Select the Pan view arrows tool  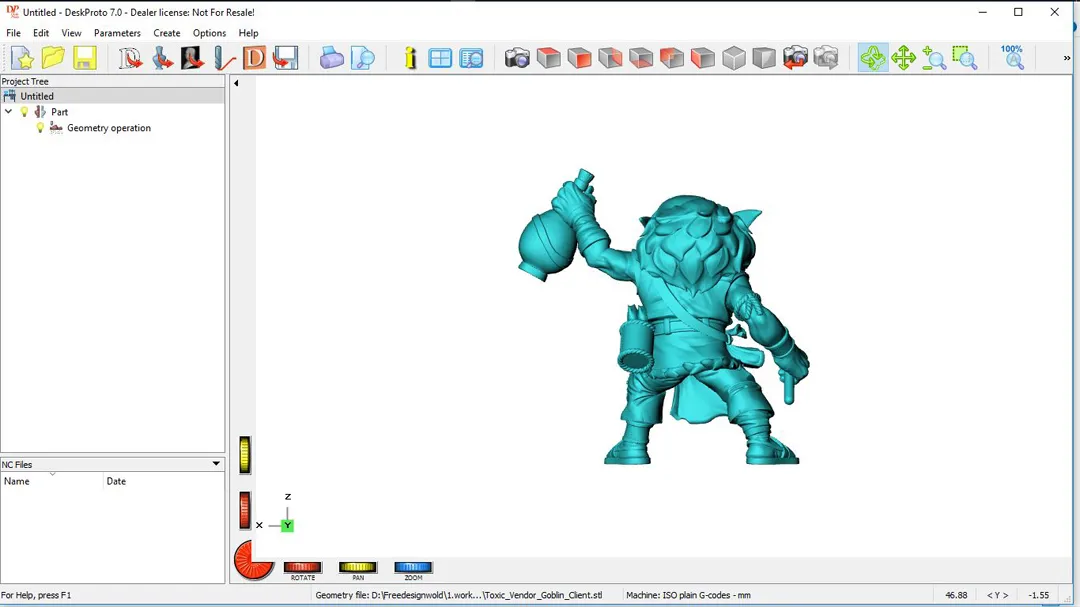click(903, 58)
